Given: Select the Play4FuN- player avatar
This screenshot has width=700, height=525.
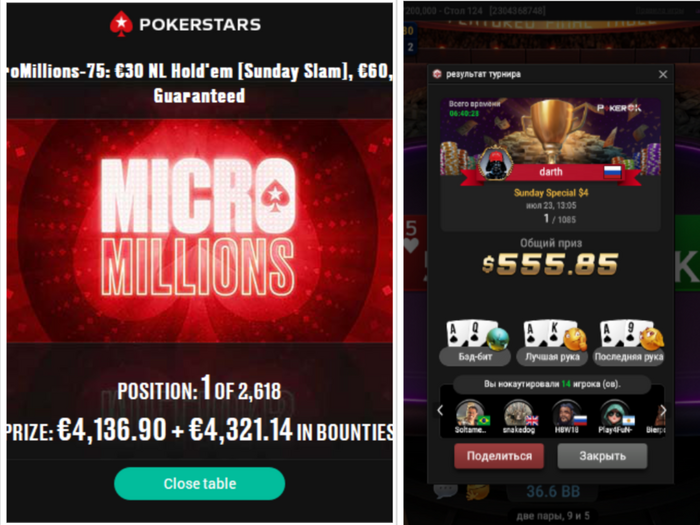Looking at the screenshot, I should (x=614, y=413).
